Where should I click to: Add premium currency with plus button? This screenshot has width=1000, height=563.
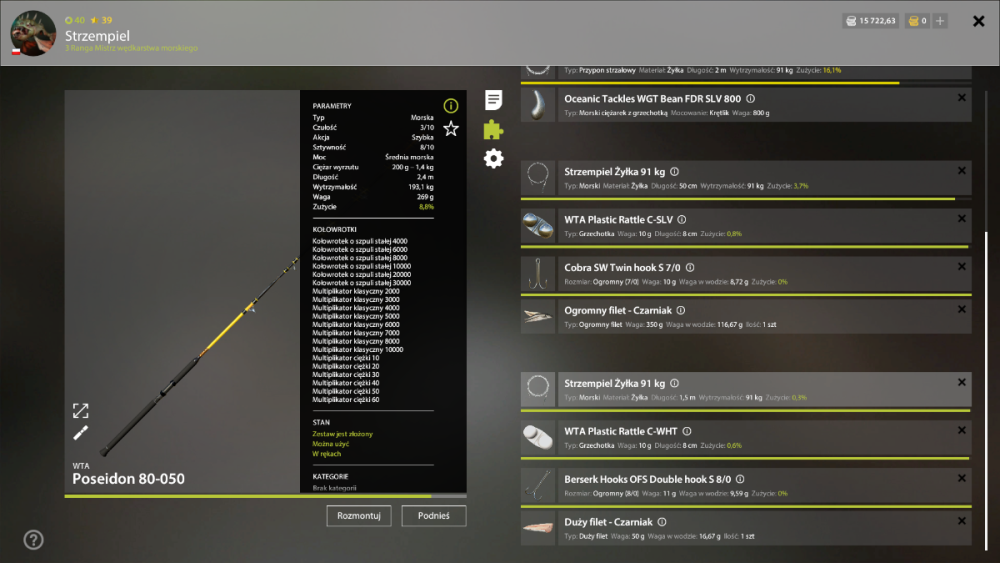940,21
